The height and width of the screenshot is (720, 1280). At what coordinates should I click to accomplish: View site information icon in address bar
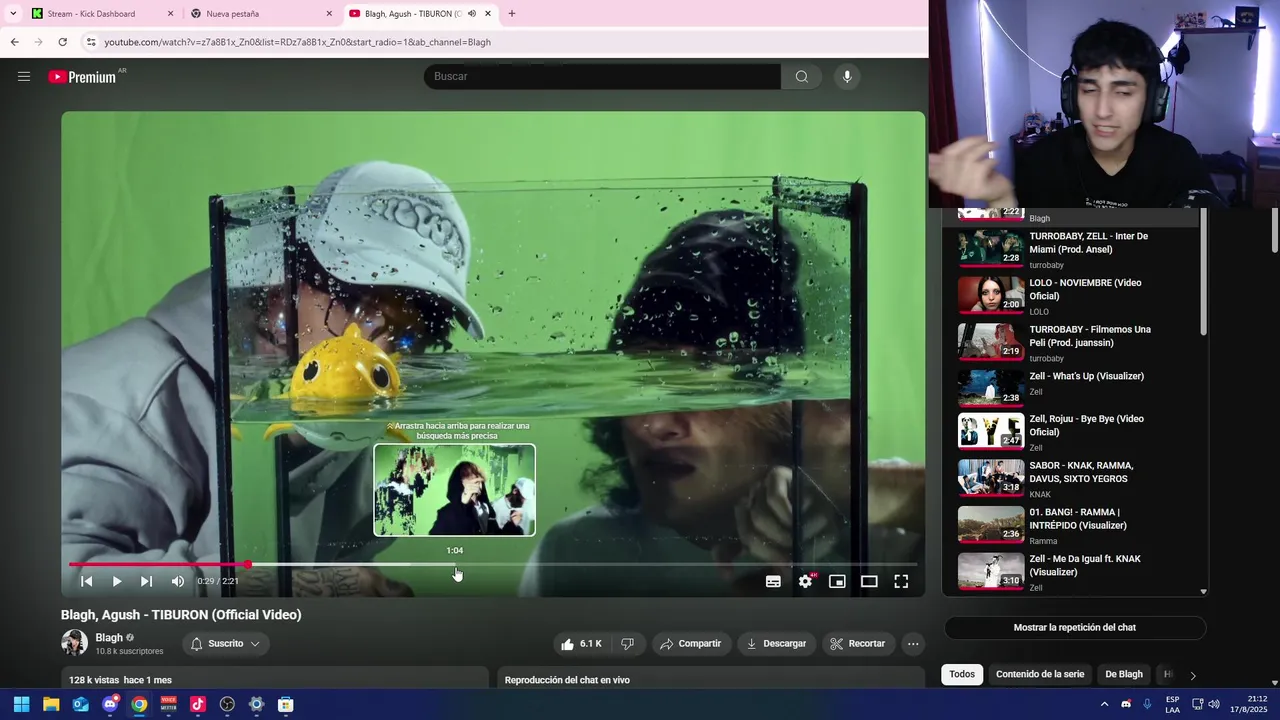[x=91, y=42]
